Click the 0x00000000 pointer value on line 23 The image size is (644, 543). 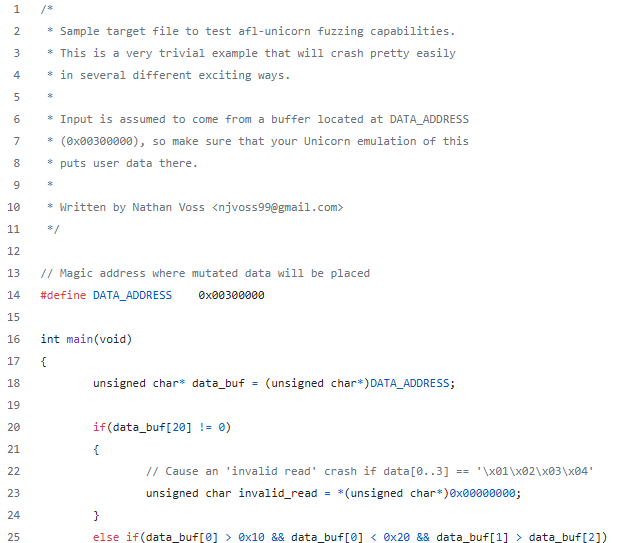point(482,493)
